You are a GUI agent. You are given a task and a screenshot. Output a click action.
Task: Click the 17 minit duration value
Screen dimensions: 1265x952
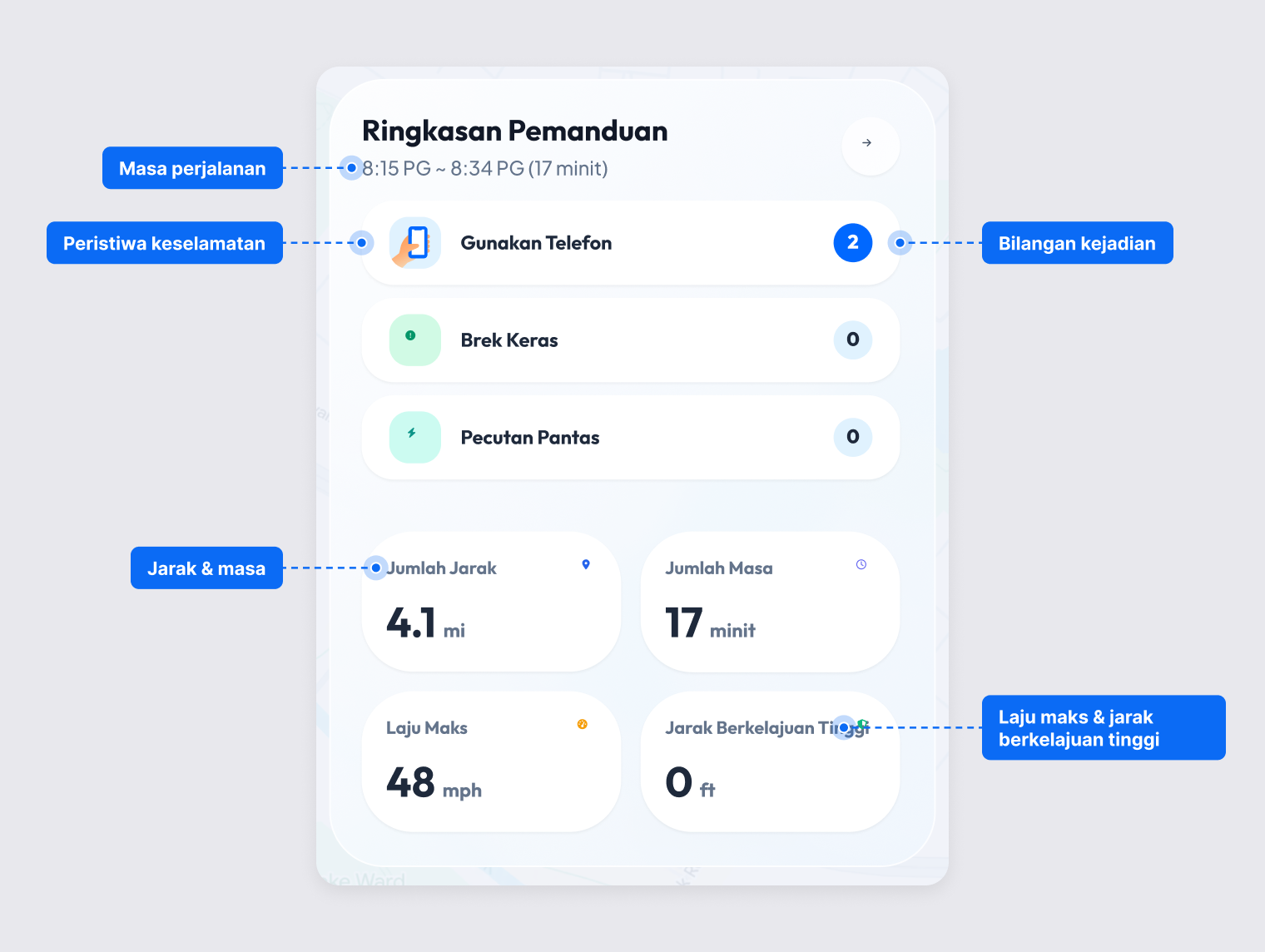710,623
